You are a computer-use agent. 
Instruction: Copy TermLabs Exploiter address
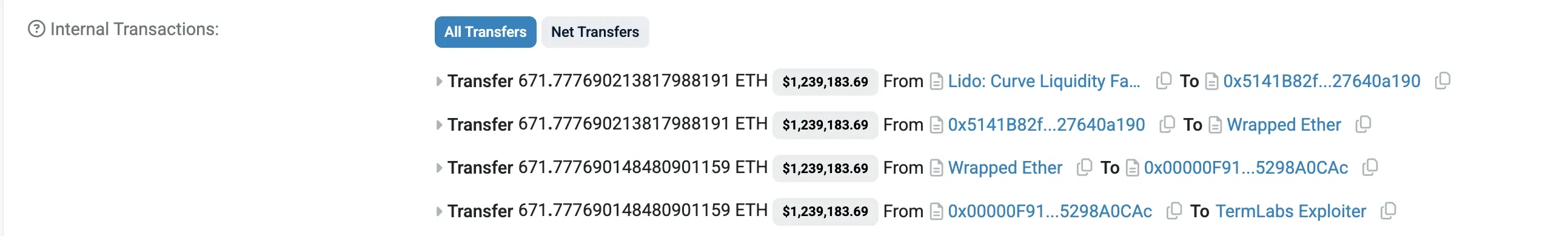[1389, 211]
